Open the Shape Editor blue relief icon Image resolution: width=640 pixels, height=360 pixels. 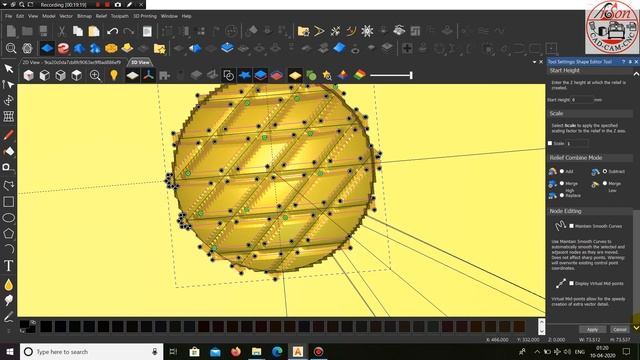tap(47, 49)
